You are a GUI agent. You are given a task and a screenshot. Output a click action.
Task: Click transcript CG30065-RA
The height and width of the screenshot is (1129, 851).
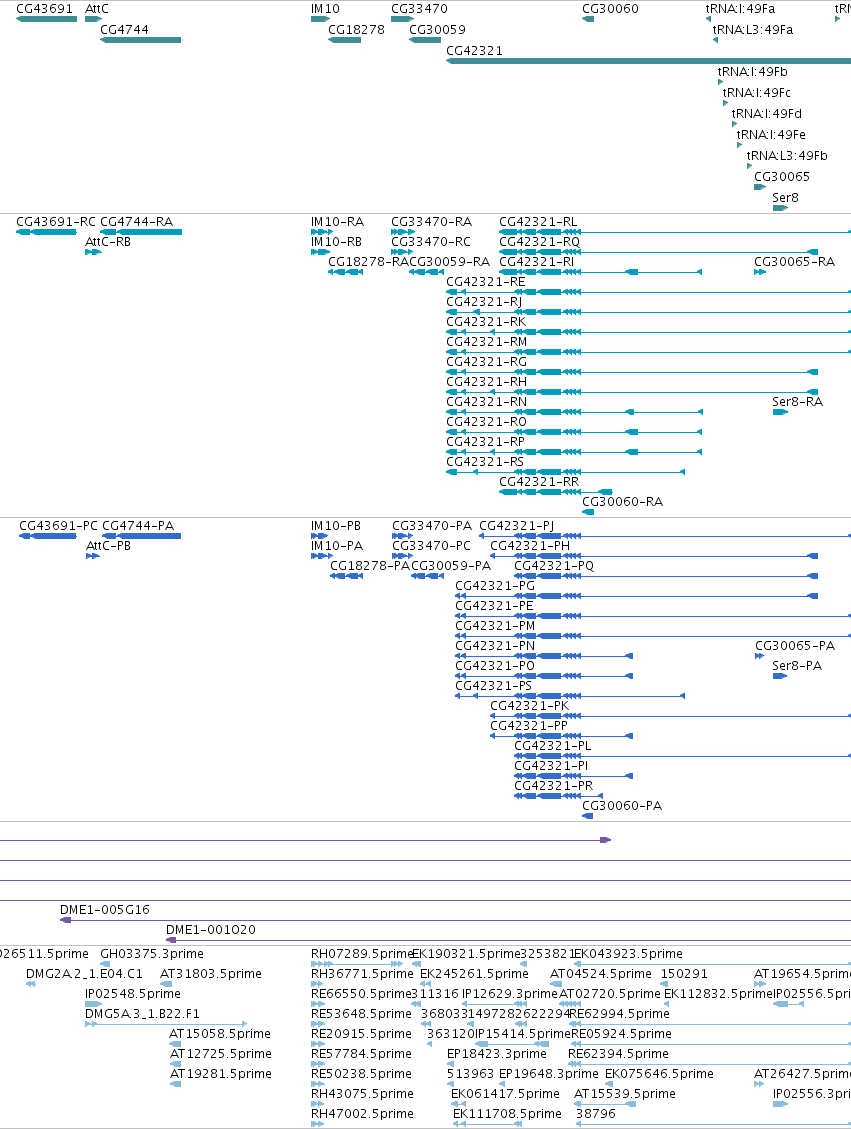760,272
